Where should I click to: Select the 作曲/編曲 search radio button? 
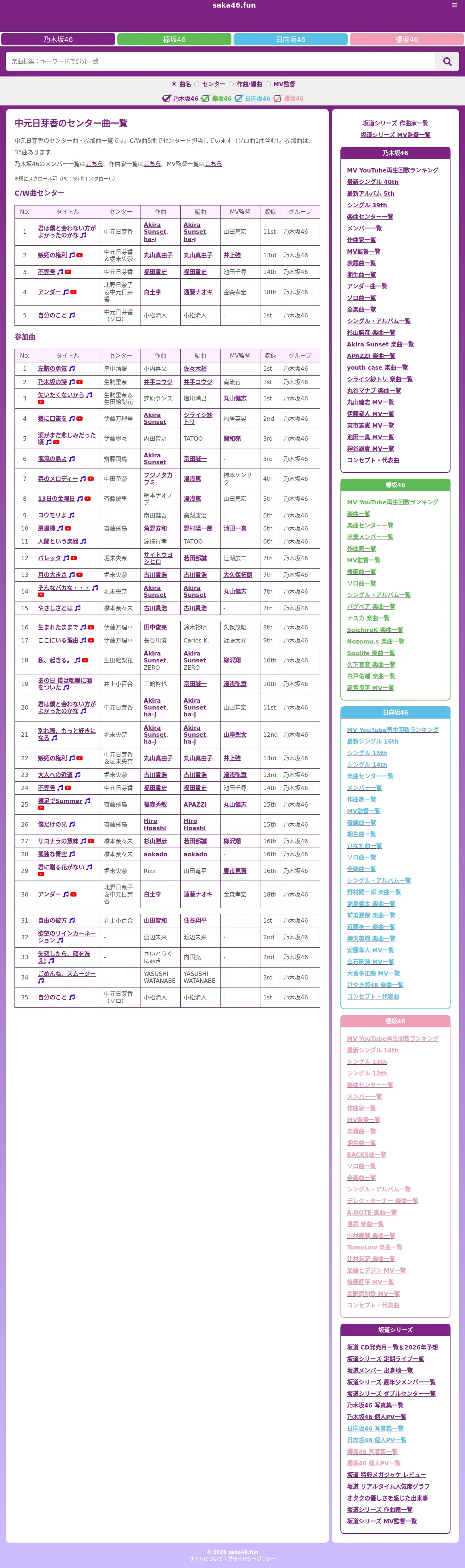click(231, 84)
